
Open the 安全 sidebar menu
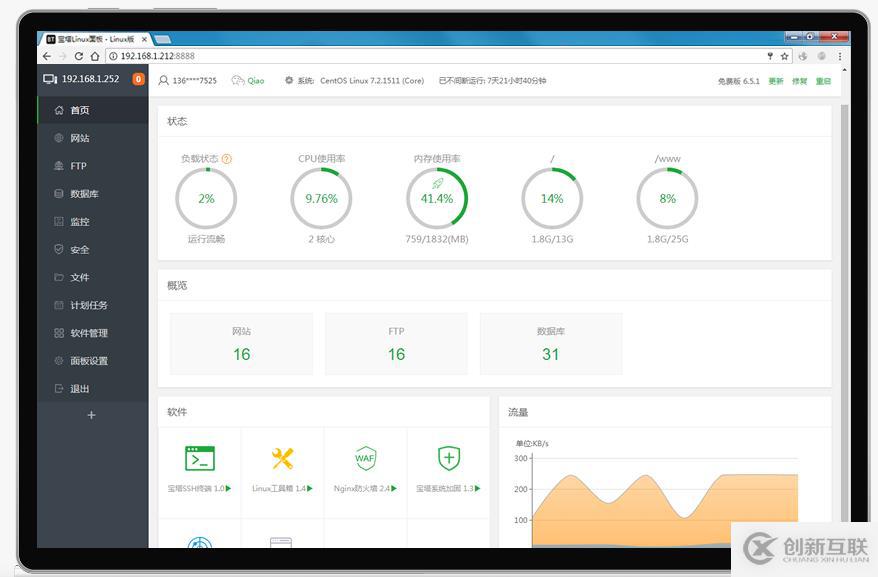click(93, 249)
